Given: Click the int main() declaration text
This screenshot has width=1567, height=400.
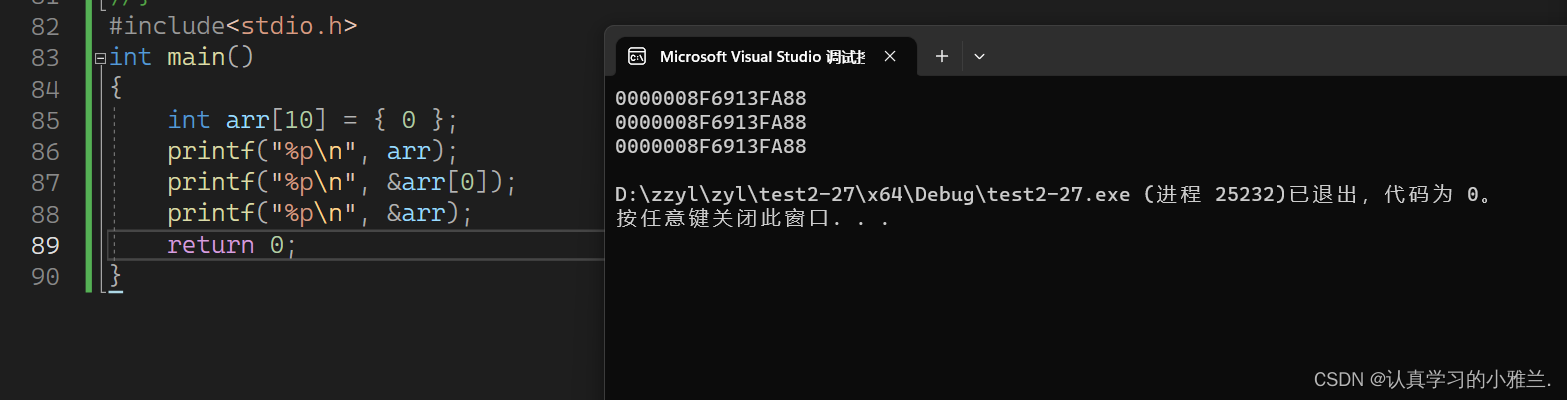Looking at the screenshot, I should [x=182, y=58].
